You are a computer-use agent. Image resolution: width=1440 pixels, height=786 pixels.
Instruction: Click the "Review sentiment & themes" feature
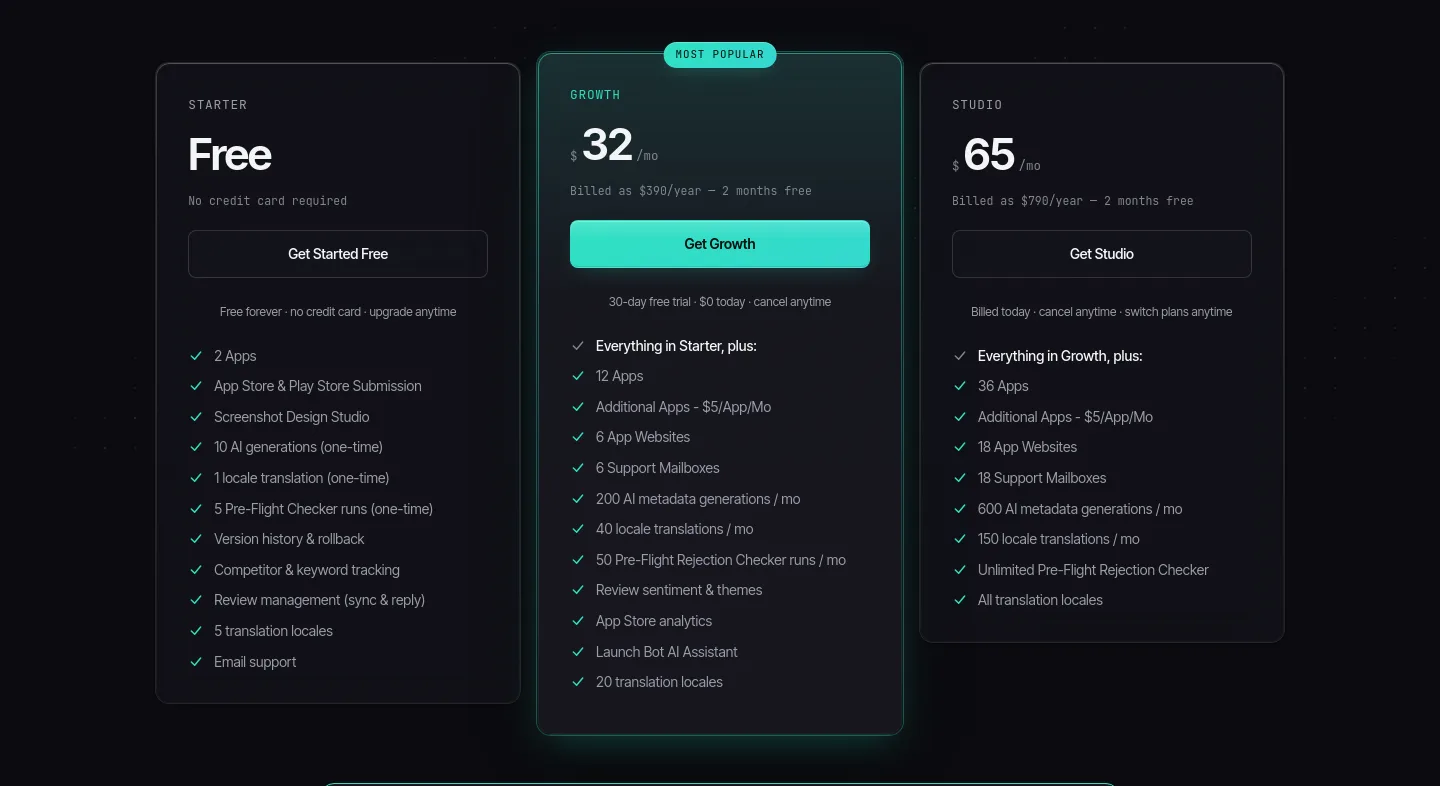click(679, 590)
